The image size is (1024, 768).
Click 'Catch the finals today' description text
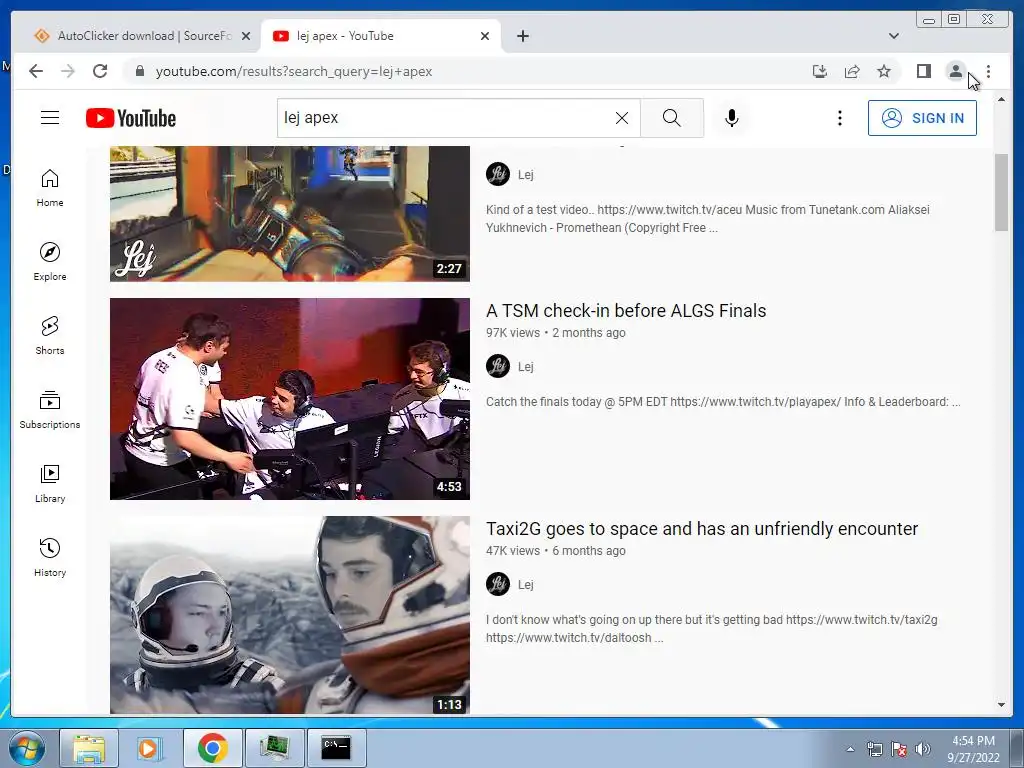(723, 402)
